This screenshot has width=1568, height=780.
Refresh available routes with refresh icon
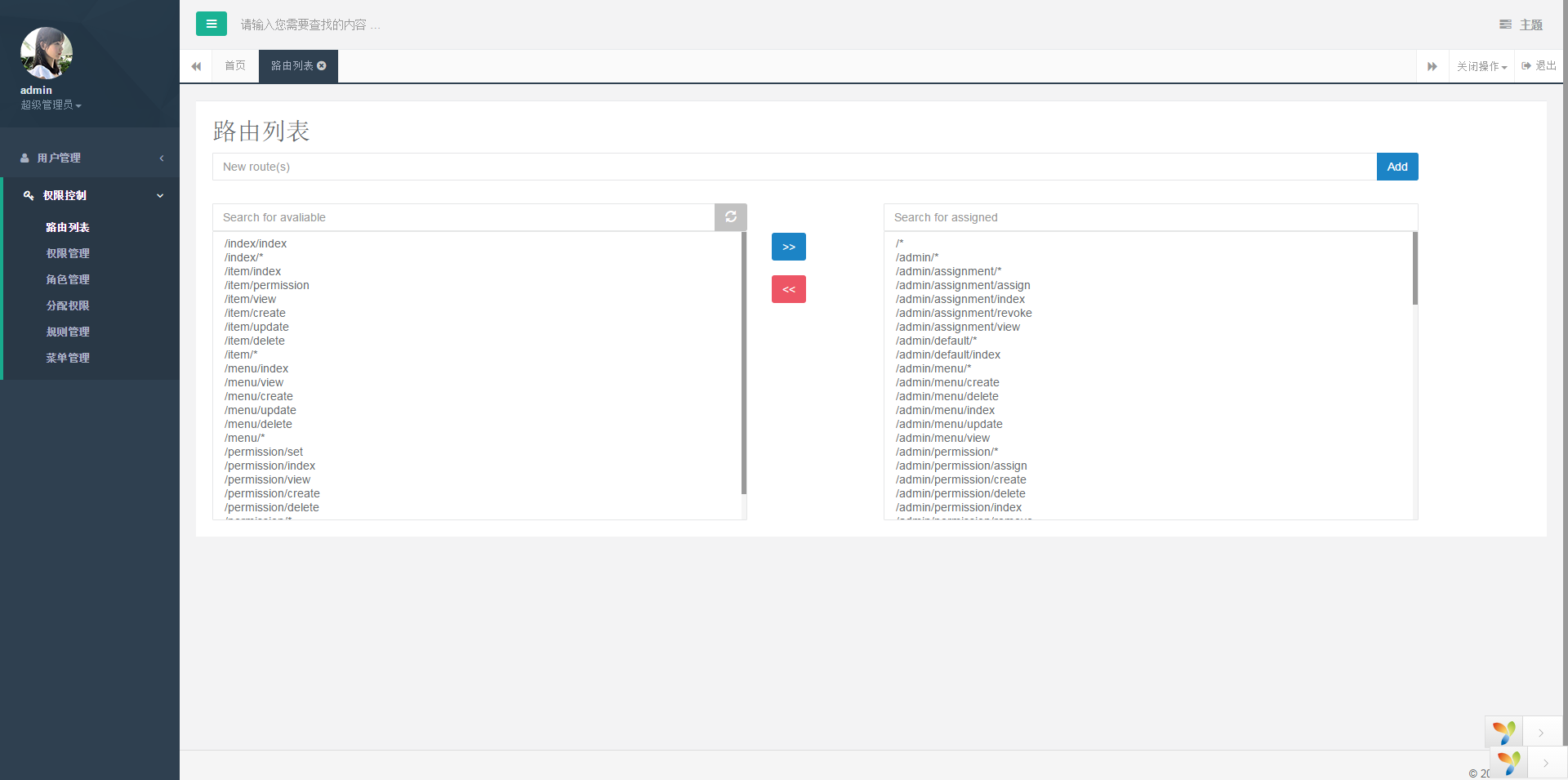(731, 217)
